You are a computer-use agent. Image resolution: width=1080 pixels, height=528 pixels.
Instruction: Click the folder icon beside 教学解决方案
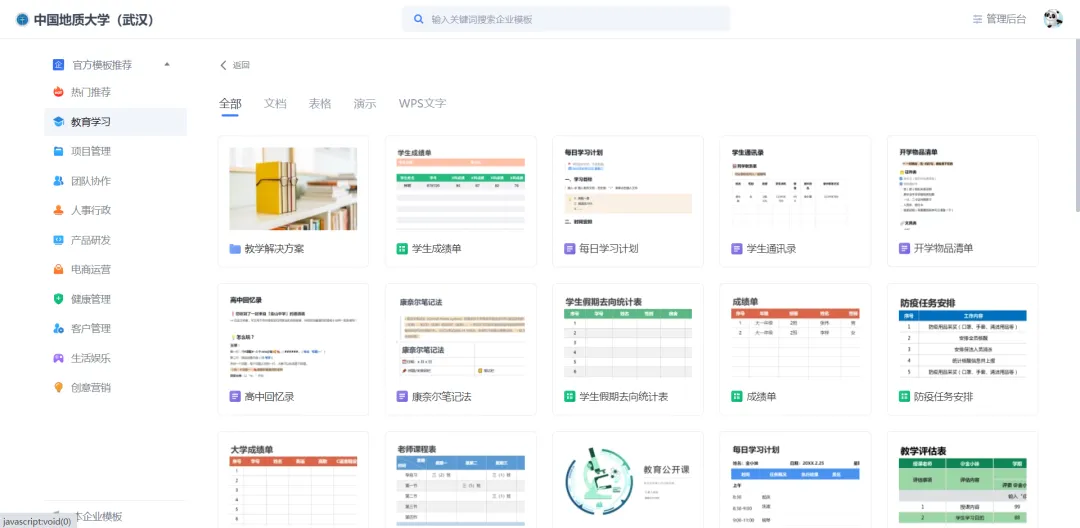point(235,249)
